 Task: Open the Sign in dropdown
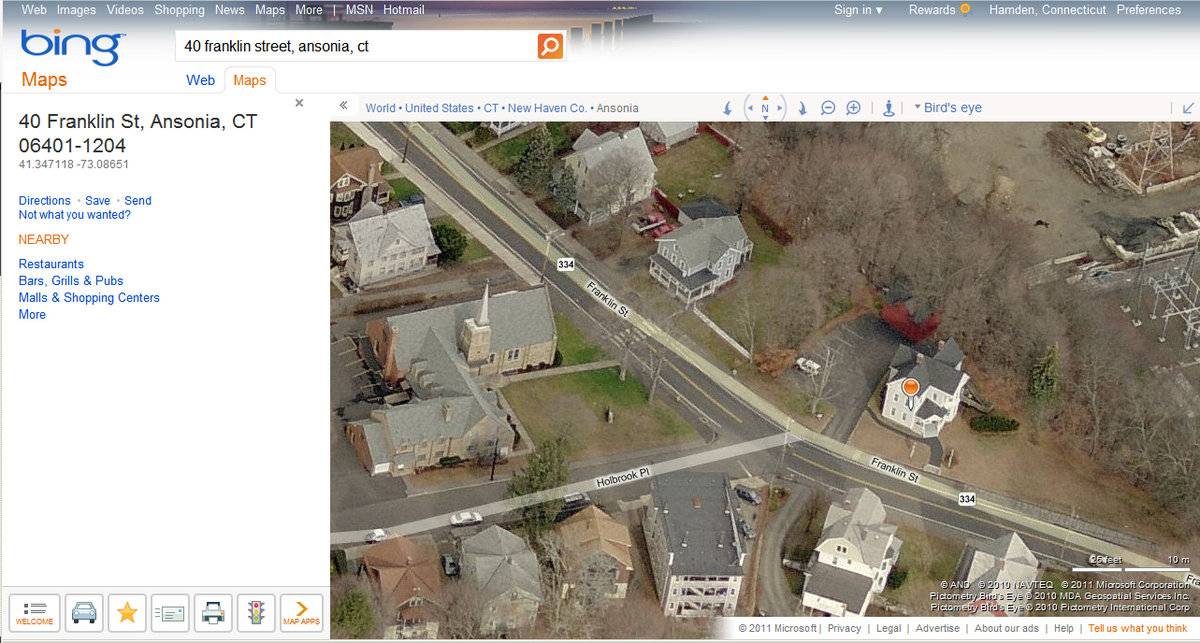click(x=856, y=9)
